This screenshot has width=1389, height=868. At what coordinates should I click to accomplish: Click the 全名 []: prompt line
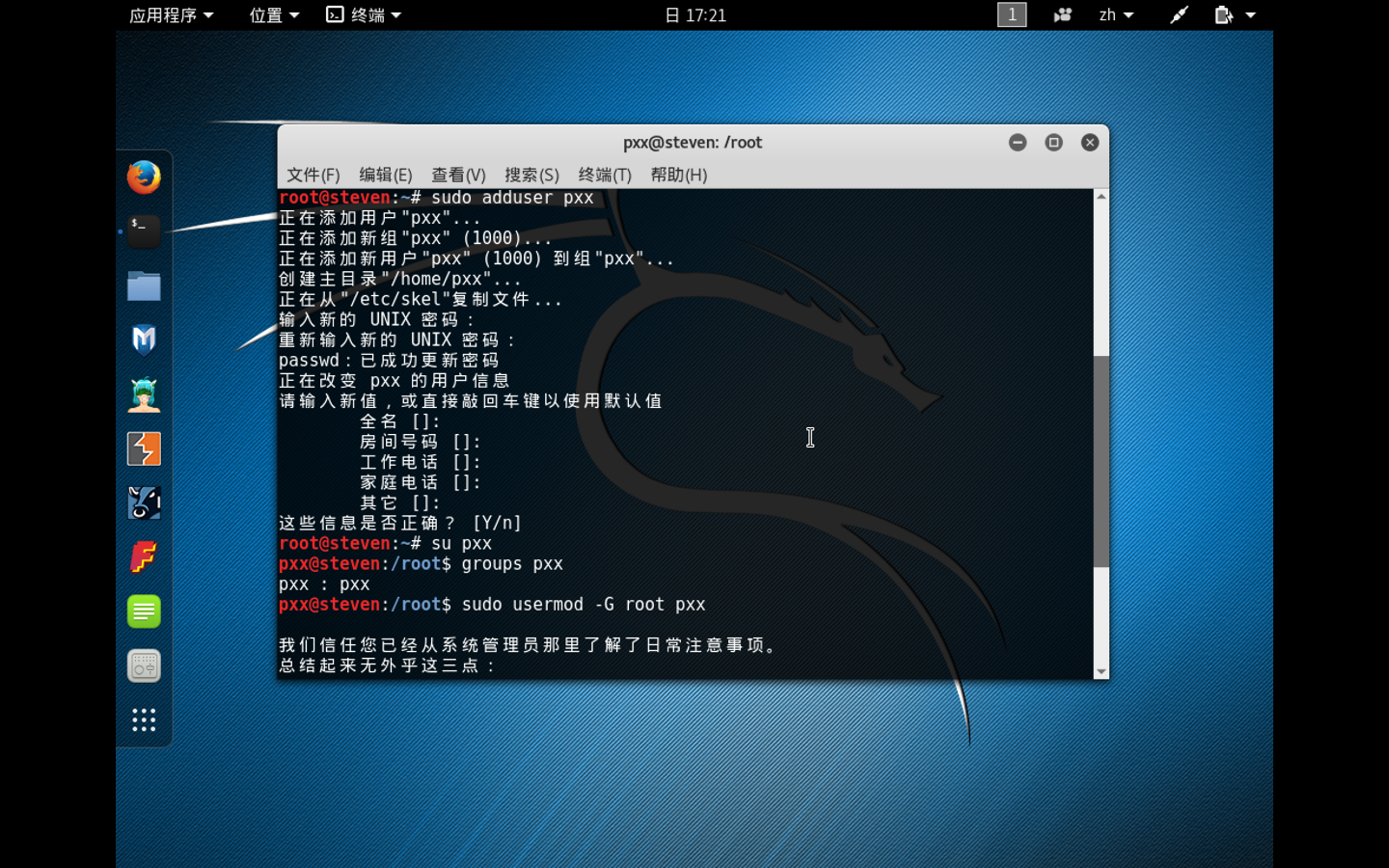pos(400,421)
